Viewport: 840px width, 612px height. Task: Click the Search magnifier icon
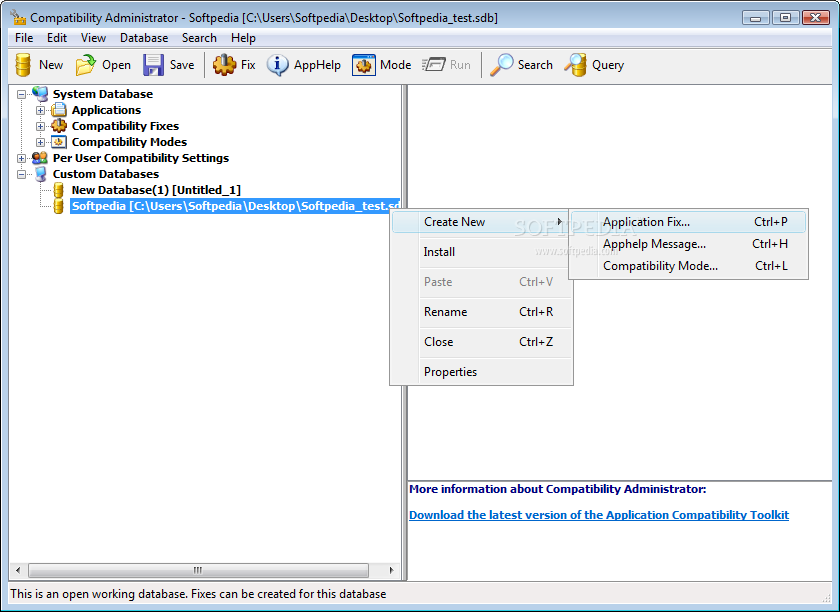(x=502, y=65)
